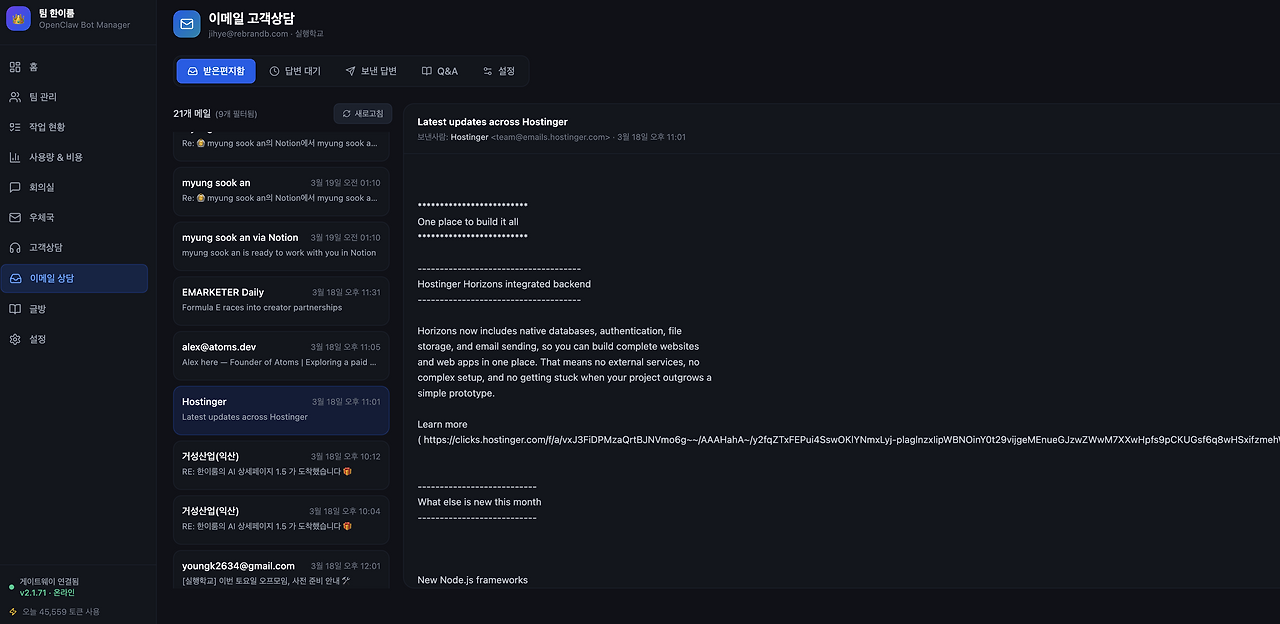Click the 'OpenClaw Bot Manager' subtitle
The image size is (1280, 624).
click(x=84, y=25)
